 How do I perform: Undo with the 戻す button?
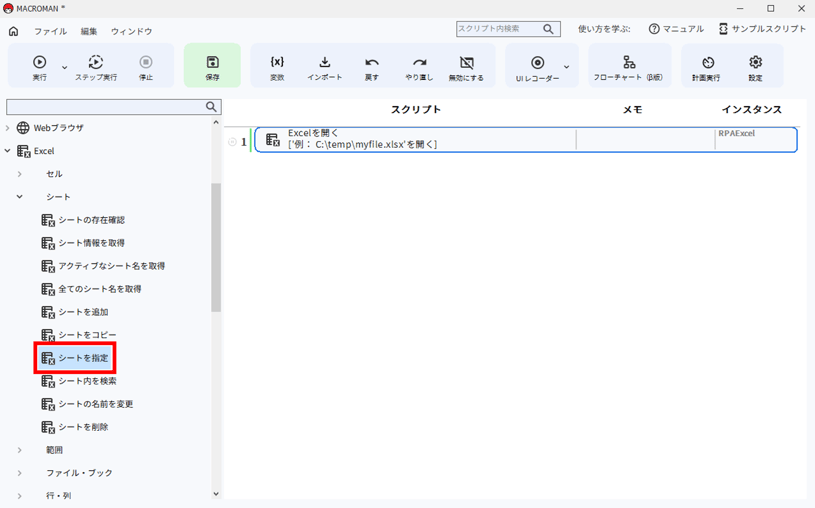pyautogui.click(x=372, y=68)
